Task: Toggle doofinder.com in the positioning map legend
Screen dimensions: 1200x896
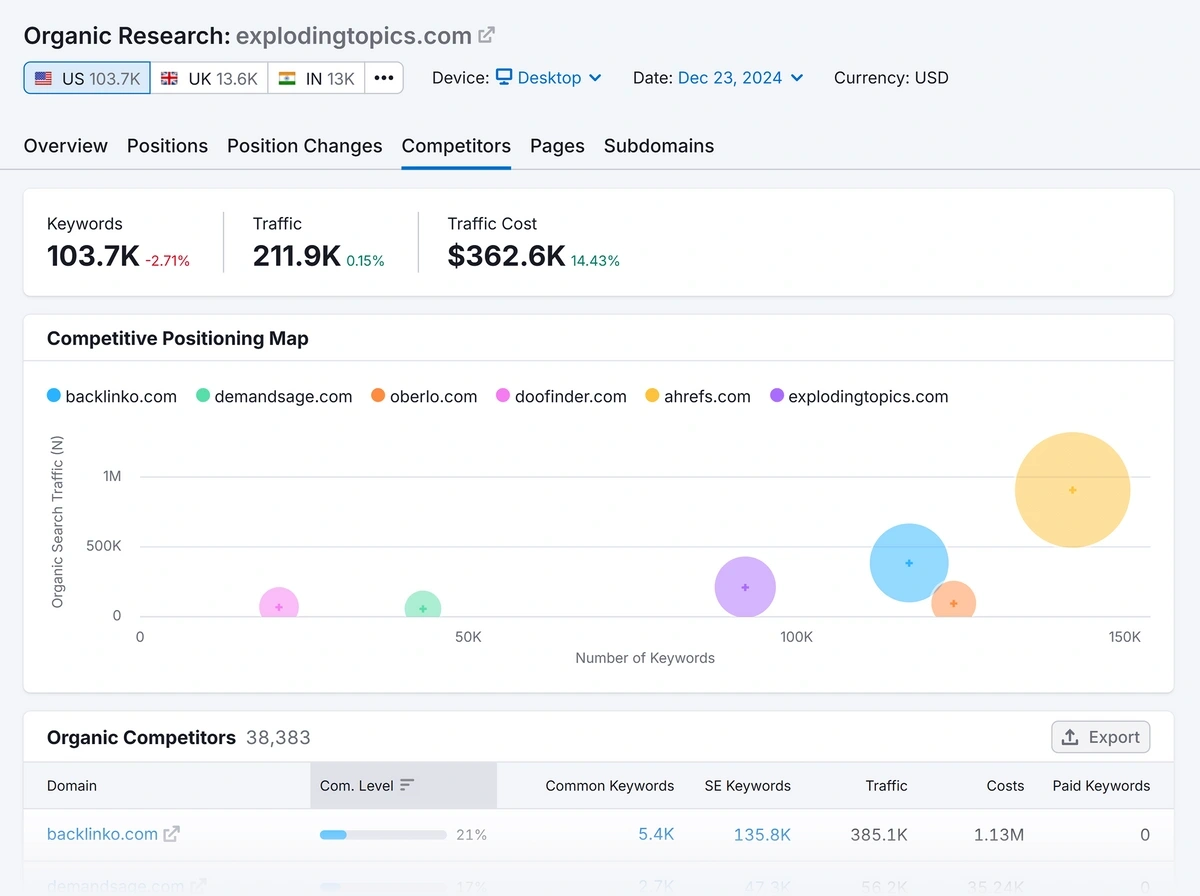Action: click(x=570, y=396)
